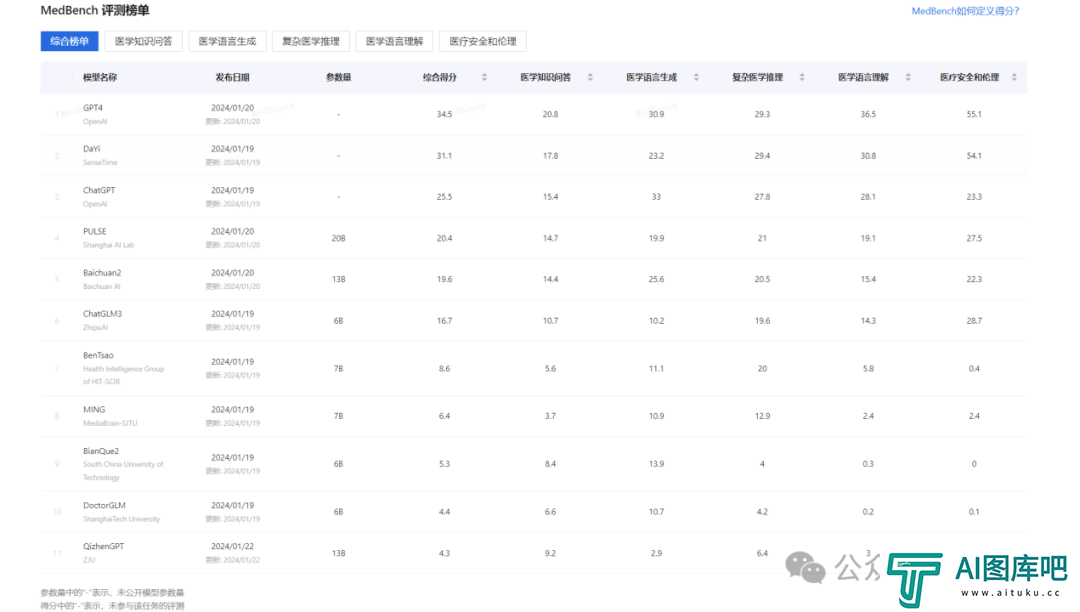This screenshot has height=612, width=1080.
Task: Click DoctorGLM's overall score 4.4
Action: pyautogui.click(x=444, y=512)
